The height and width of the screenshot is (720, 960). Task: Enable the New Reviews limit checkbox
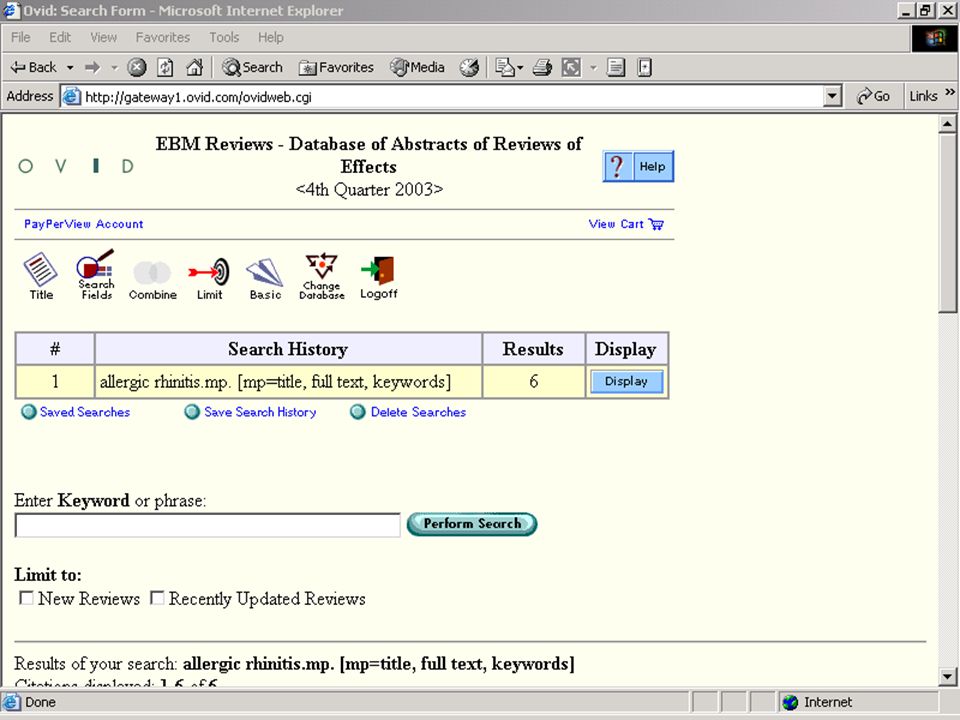pyautogui.click(x=26, y=598)
